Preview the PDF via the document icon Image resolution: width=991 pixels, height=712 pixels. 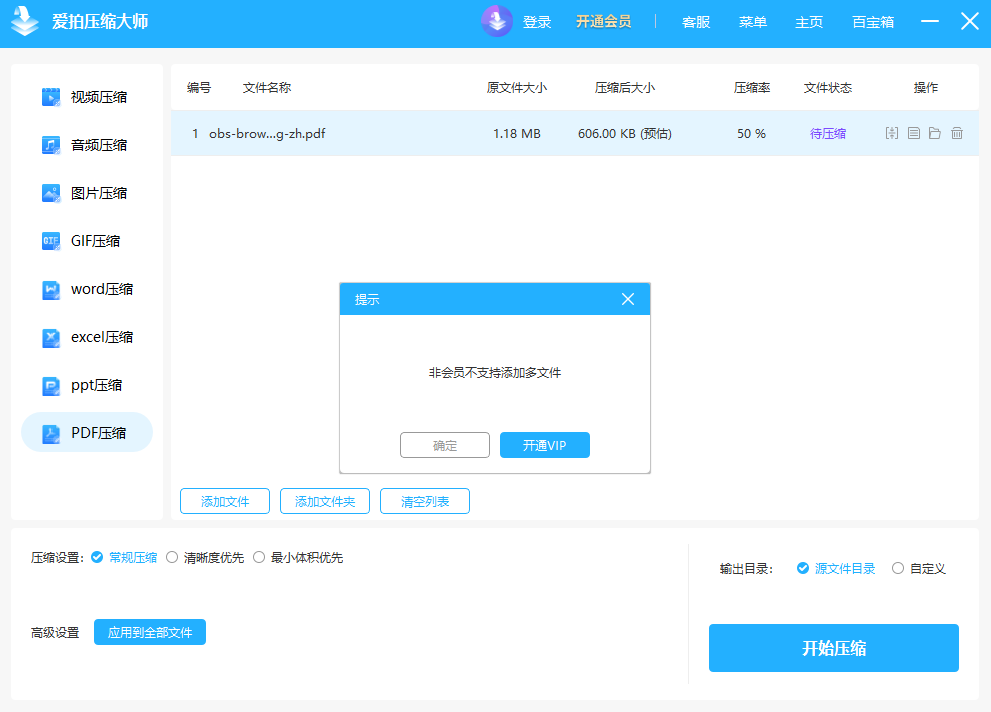[x=913, y=132]
